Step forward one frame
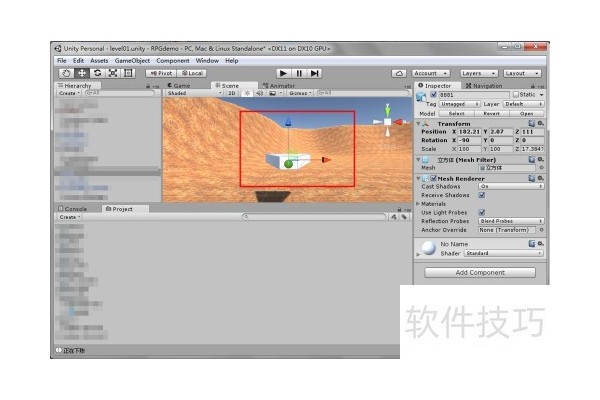 [x=315, y=73]
